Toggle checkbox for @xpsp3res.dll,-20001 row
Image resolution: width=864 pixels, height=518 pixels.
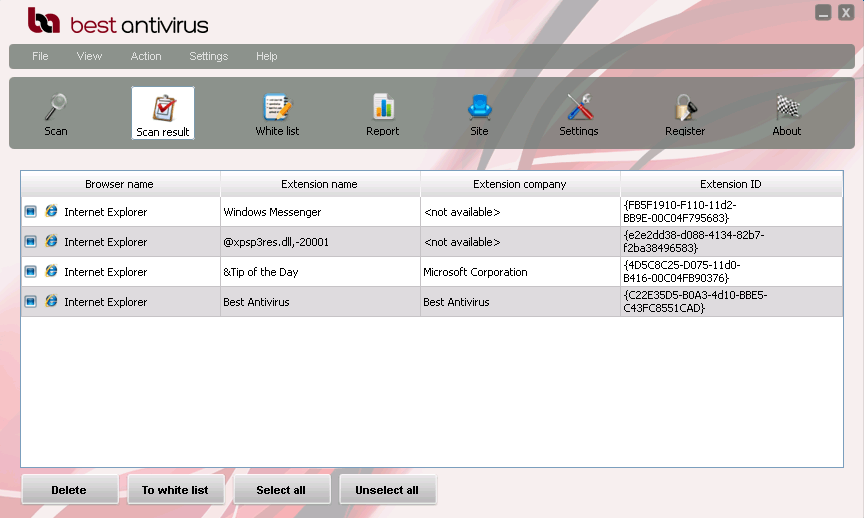coord(31,242)
